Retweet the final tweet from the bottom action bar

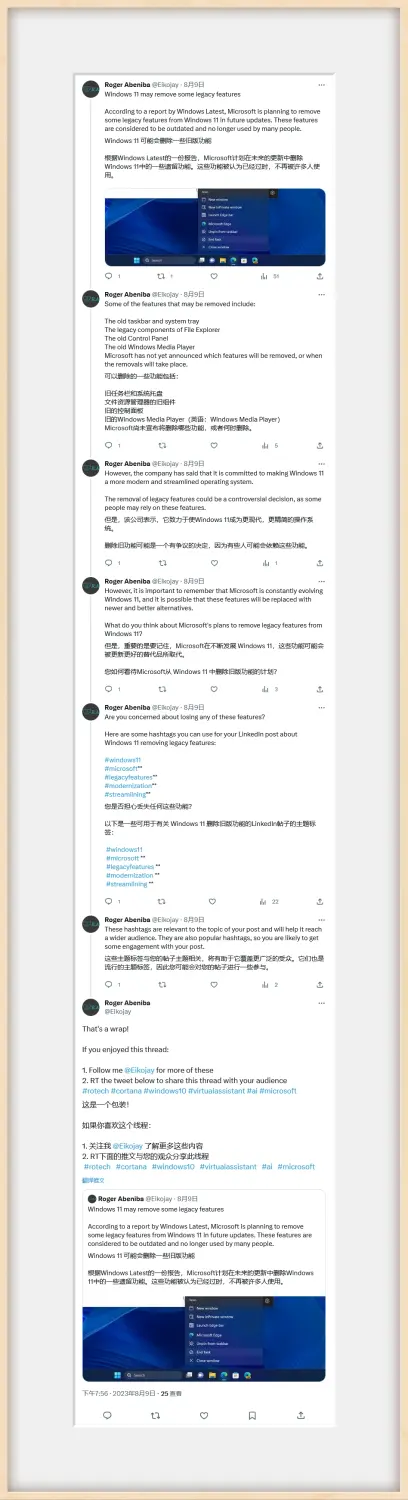coord(155,1415)
